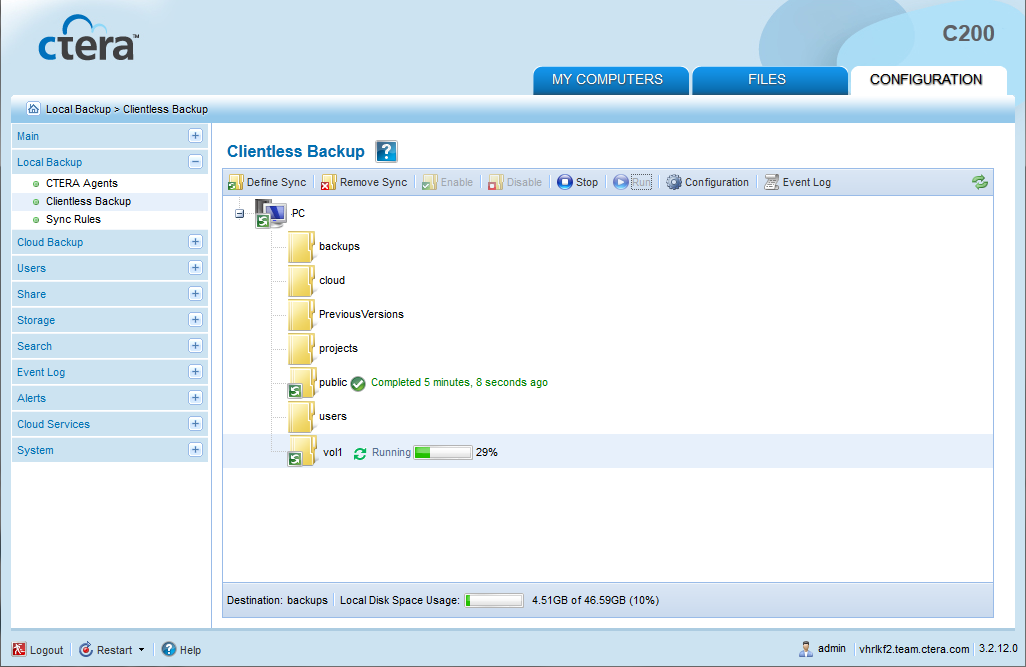The image size is (1026, 667).
Task: Click the System sidebar label
Action: click(35, 450)
